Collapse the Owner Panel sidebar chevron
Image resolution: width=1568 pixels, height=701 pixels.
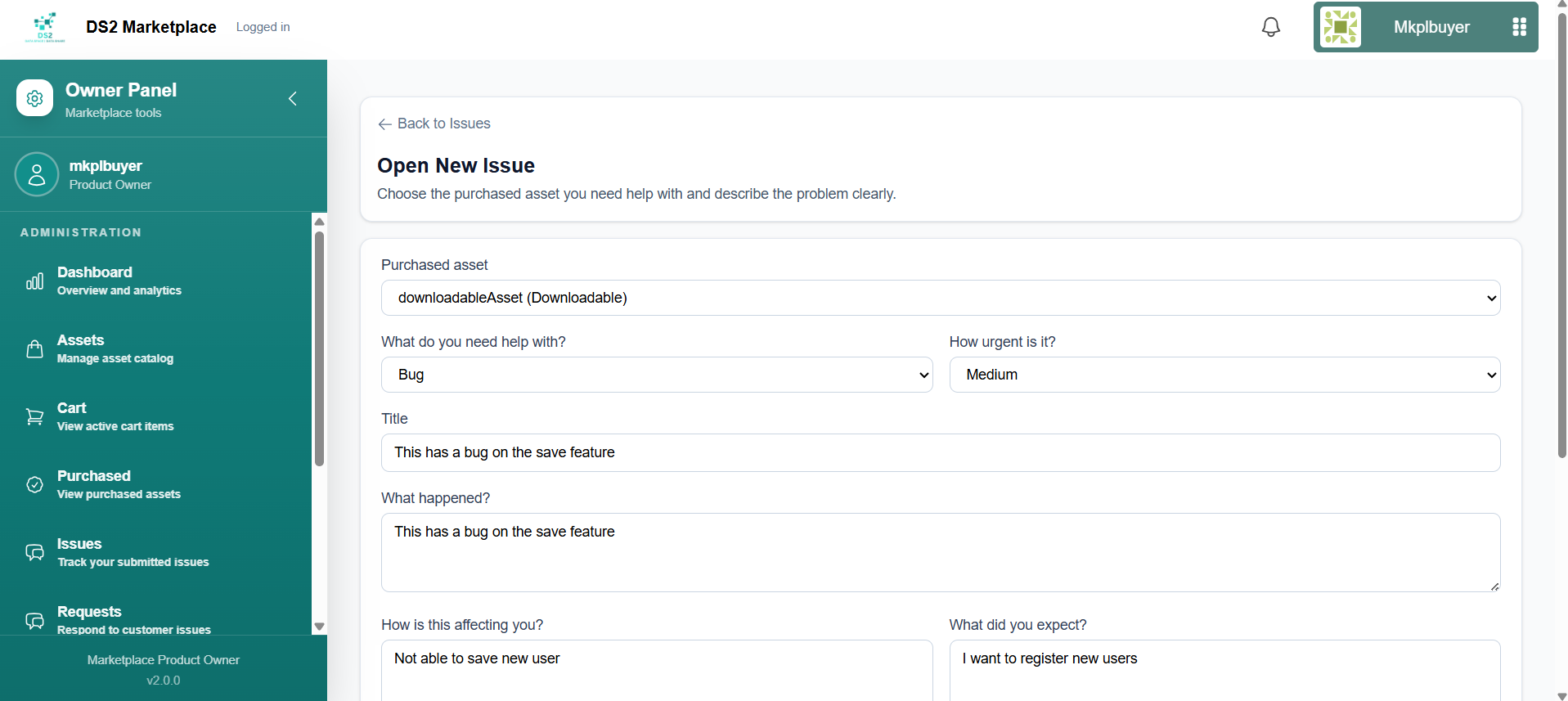coord(292,98)
